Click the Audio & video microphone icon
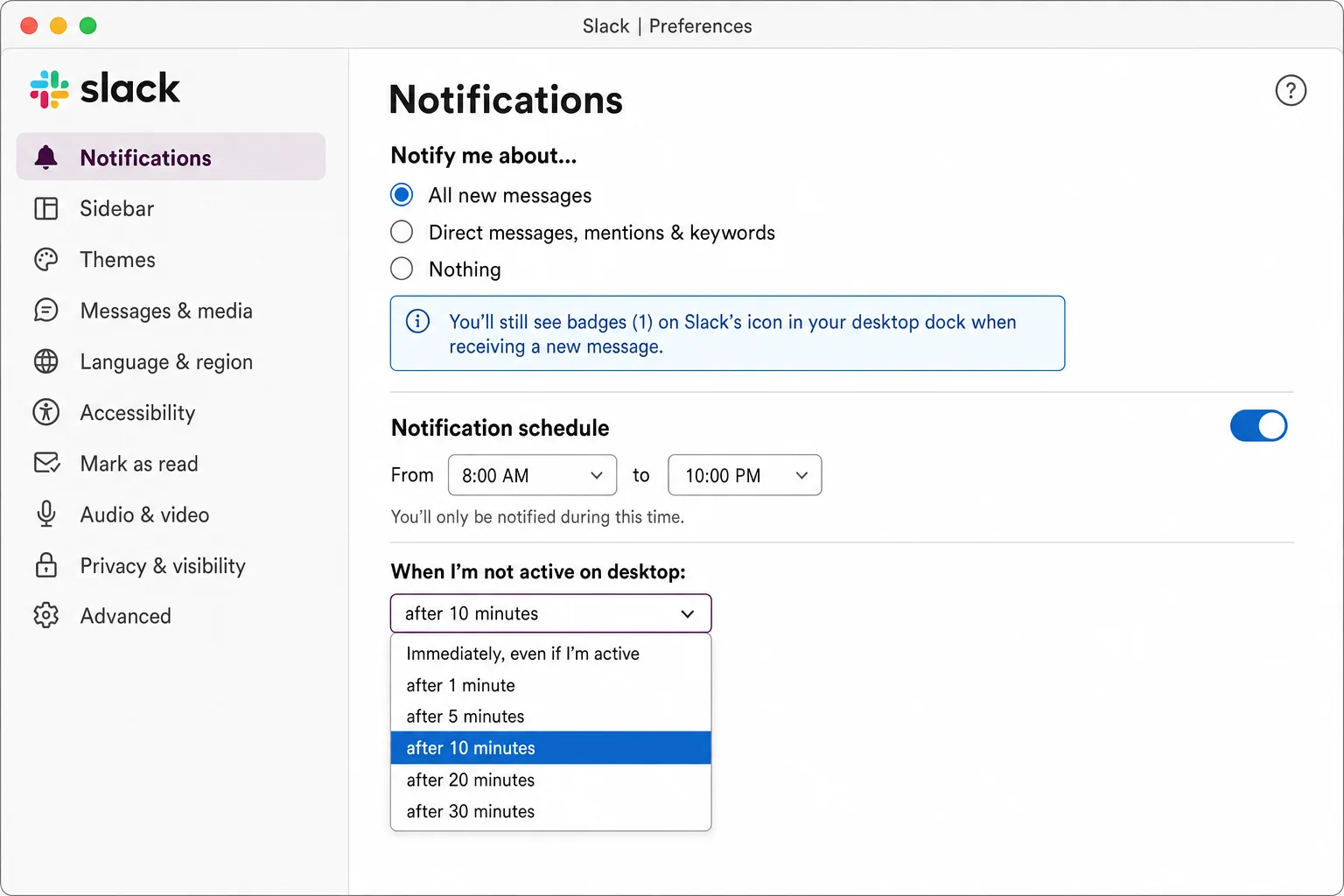The image size is (1344, 896). coord(45,514)
